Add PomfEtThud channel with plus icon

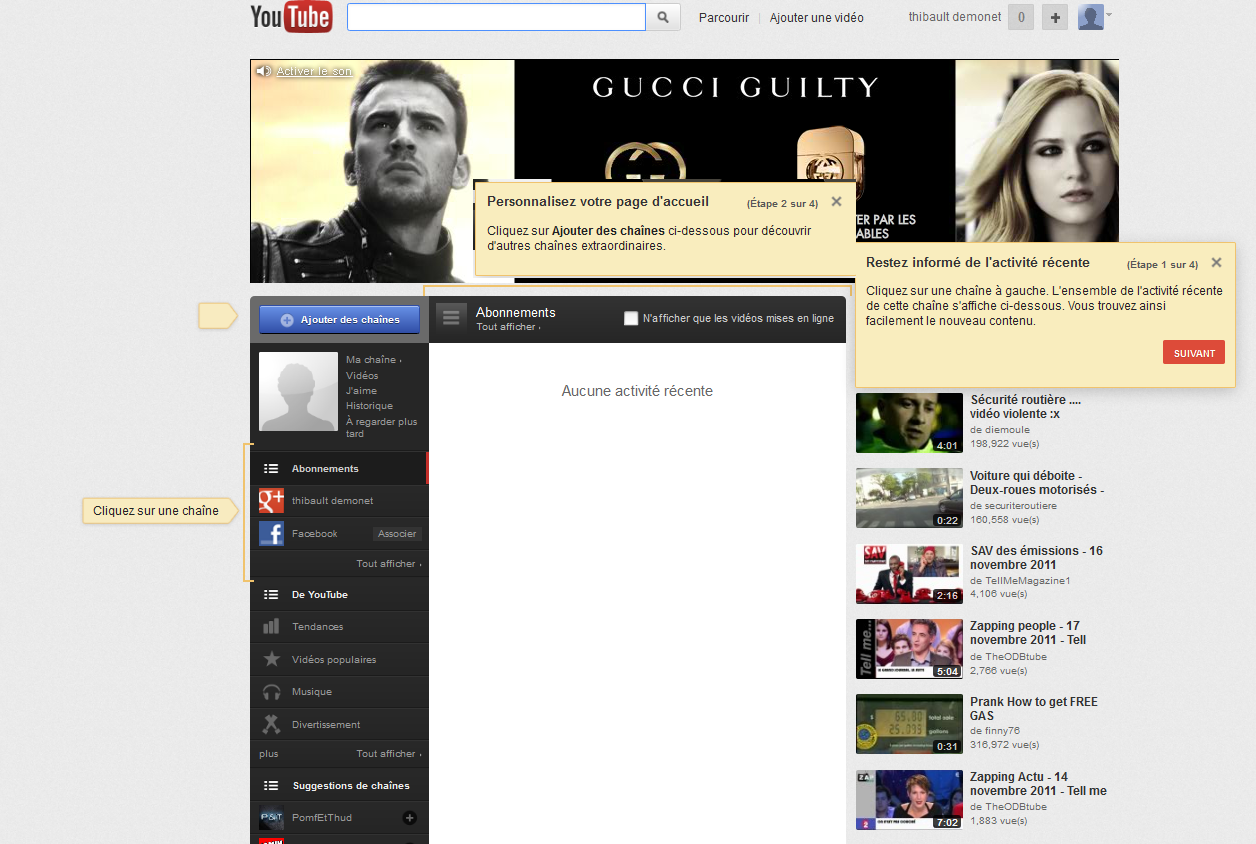409,818
